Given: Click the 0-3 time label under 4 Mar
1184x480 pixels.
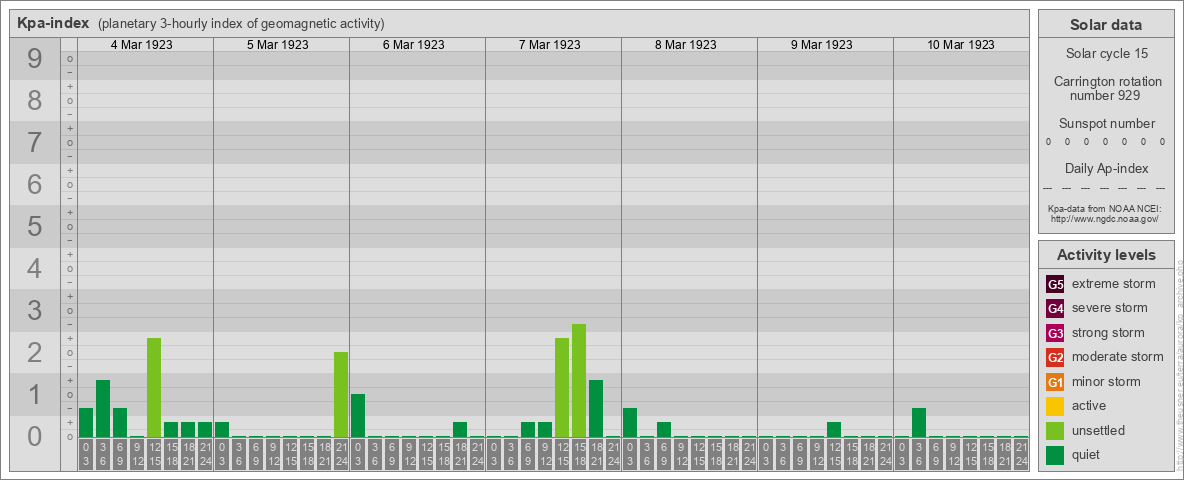Looking at the screenshot, I should [x=86, y=455].
